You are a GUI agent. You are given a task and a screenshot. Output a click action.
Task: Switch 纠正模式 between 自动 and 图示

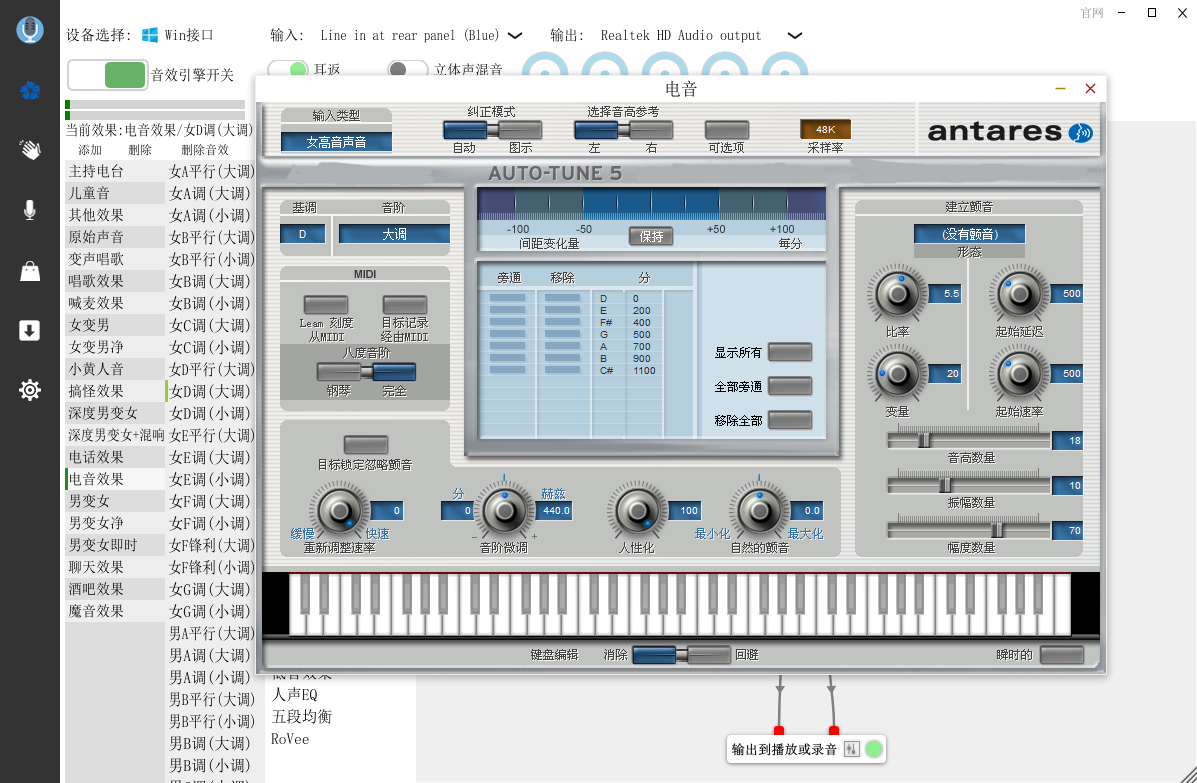coord(492,130)
